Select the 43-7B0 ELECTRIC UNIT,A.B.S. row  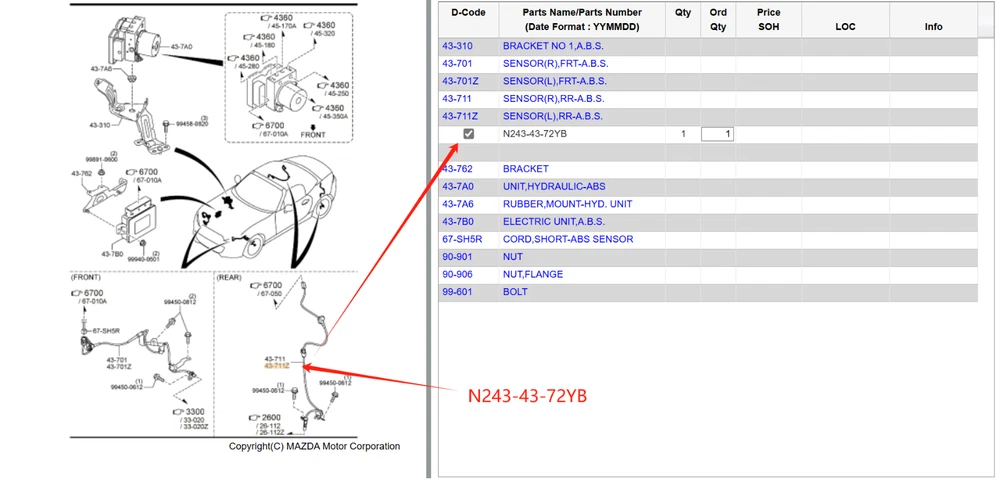tap(554, 222)
